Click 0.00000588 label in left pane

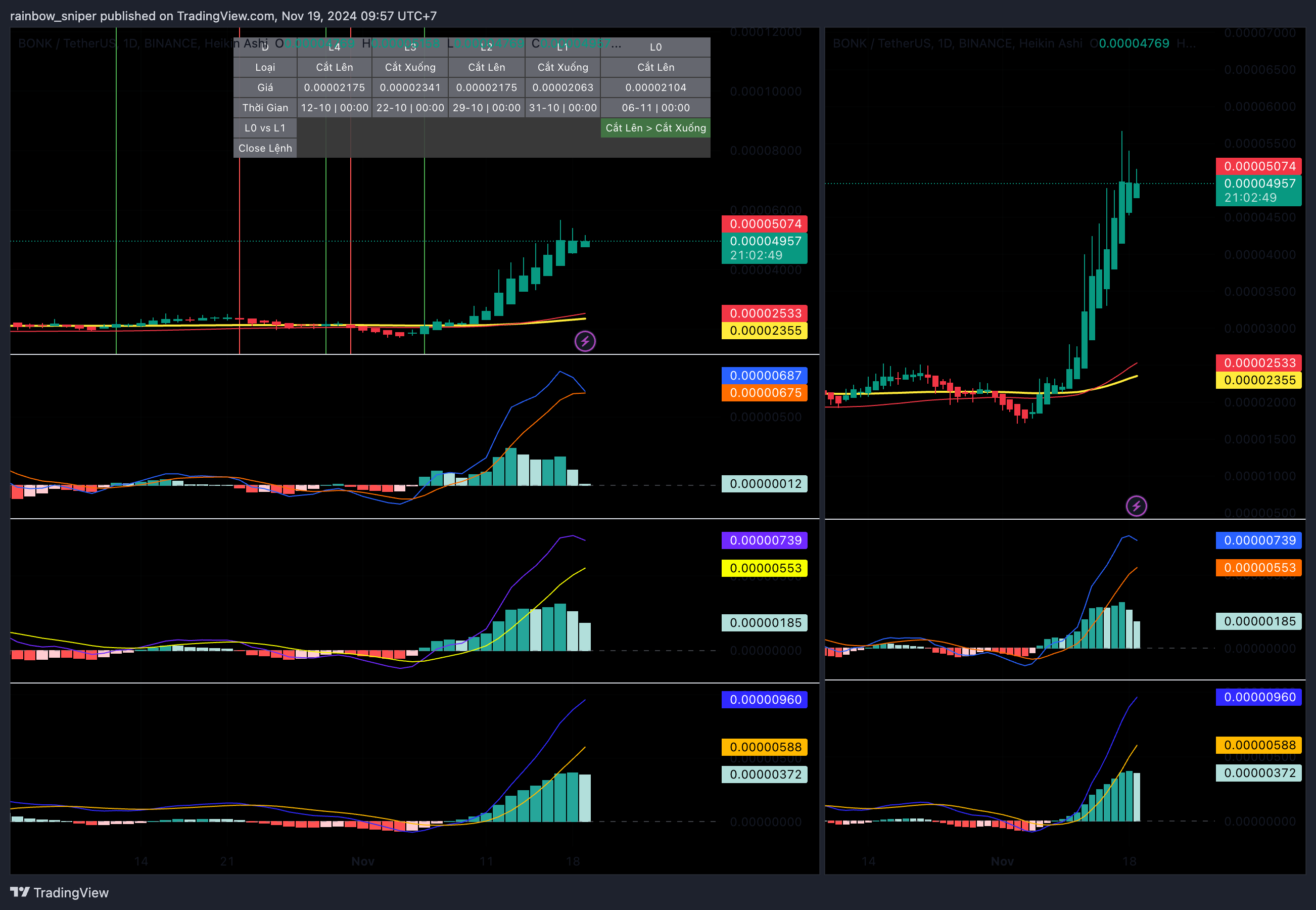[x=764, y=747]
